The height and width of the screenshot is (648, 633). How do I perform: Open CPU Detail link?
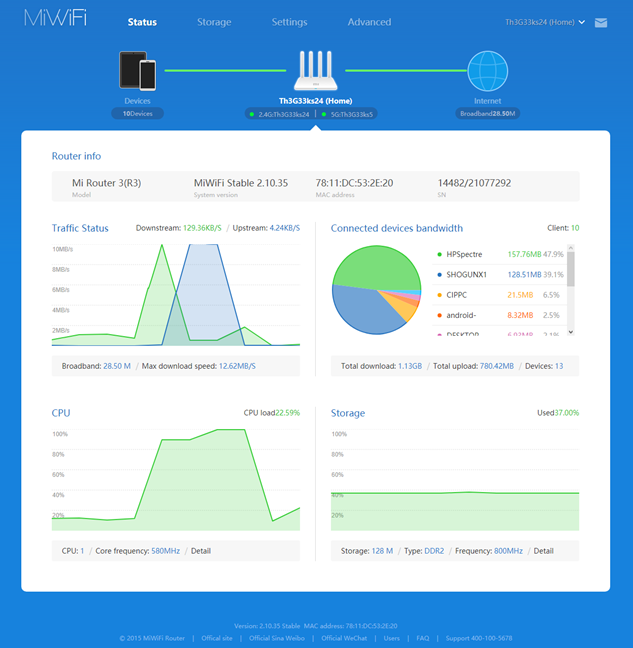point(201,551)
